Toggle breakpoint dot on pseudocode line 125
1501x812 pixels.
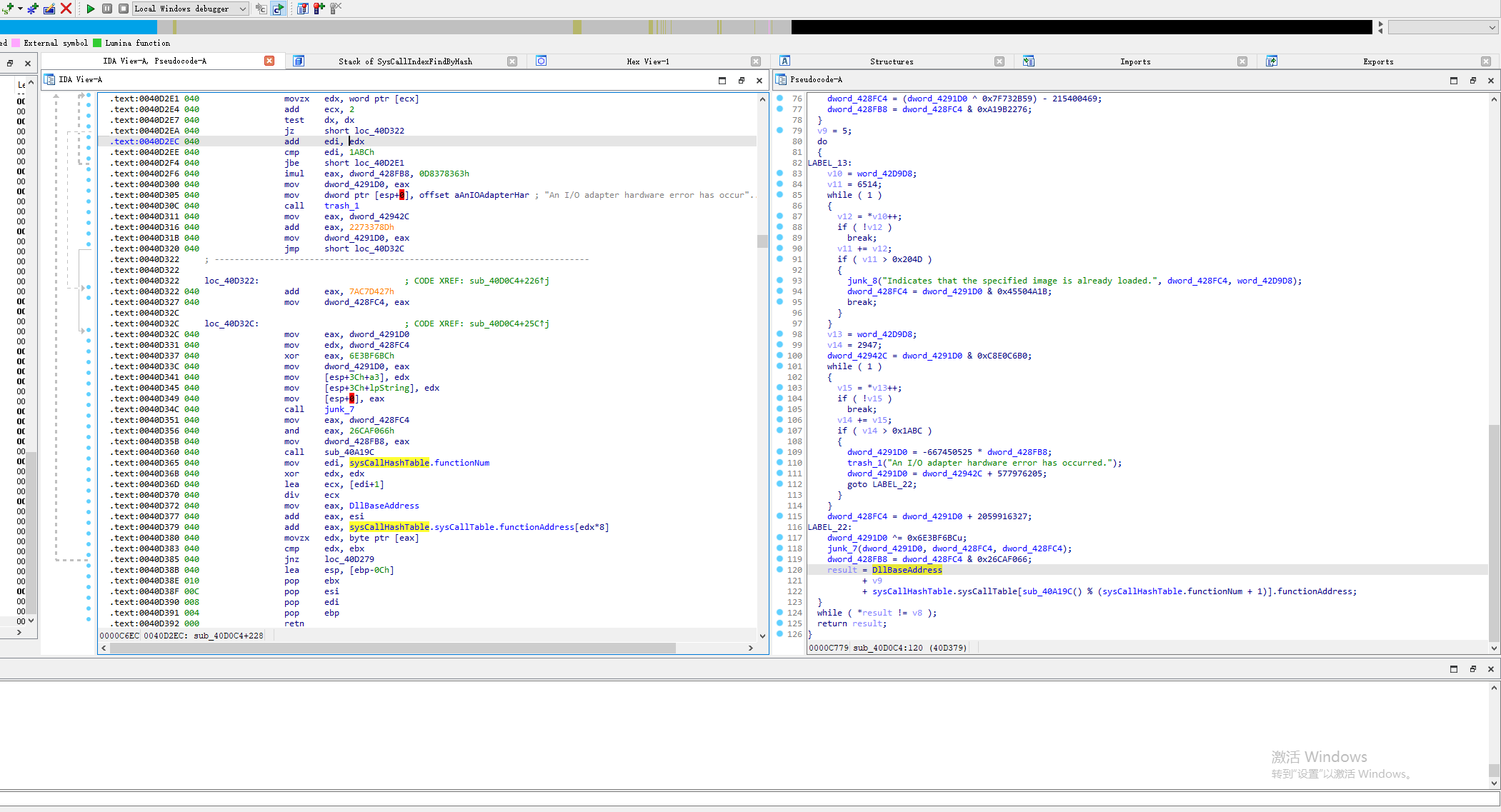coord(779,623)
